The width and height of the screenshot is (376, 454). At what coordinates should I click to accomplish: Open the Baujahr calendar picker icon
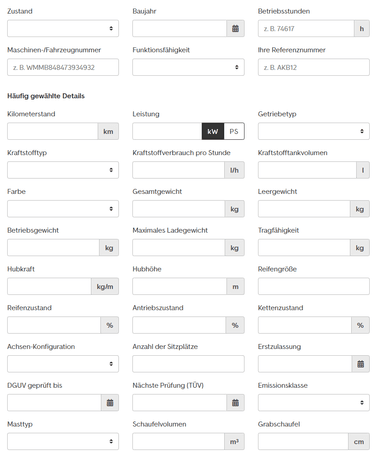coord(235,29)
